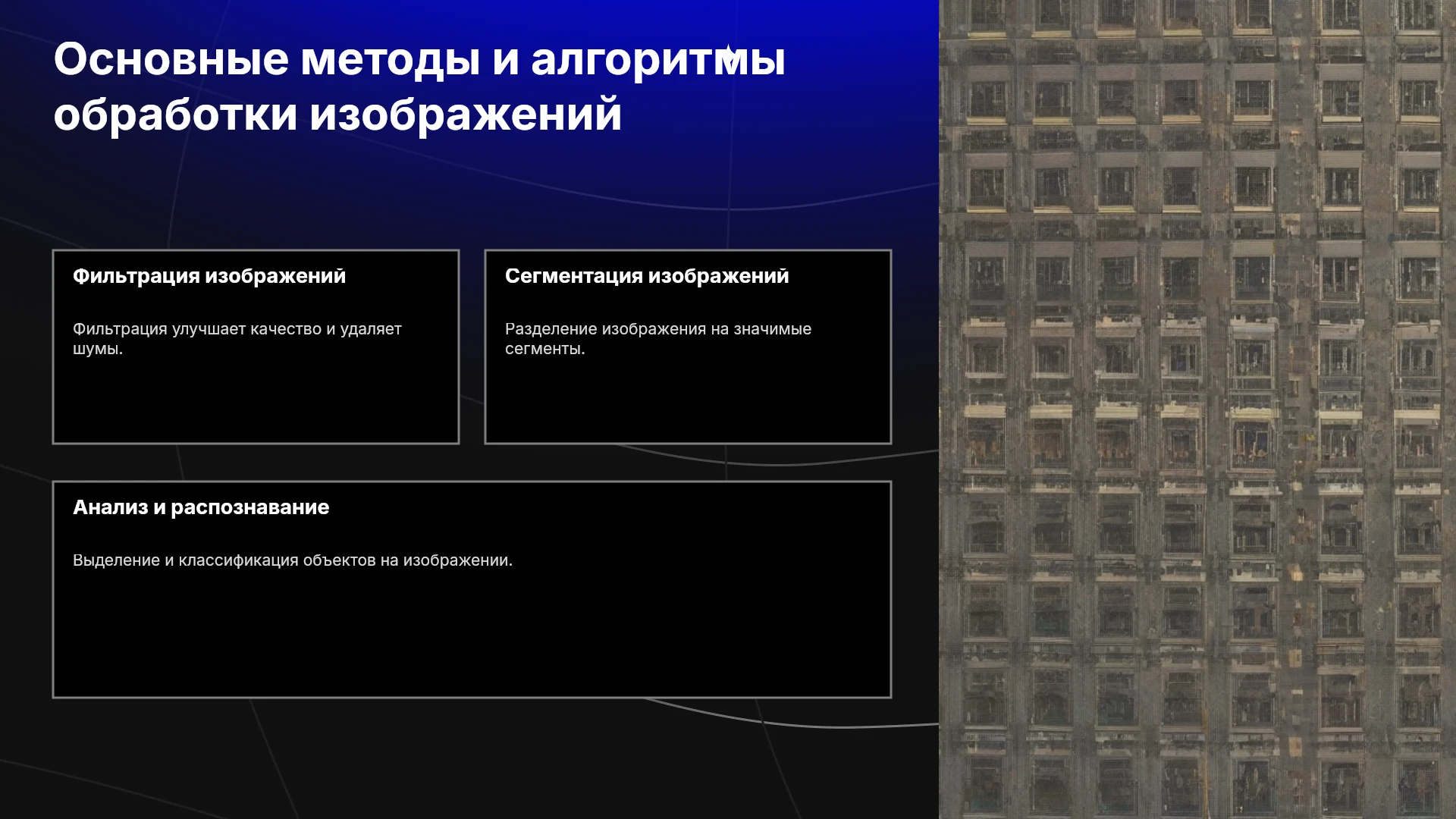Click the word "классификация" in the bottom card
Viewport: 1456px width, 819px height.
pyautogui.click(x=238, y=560)
